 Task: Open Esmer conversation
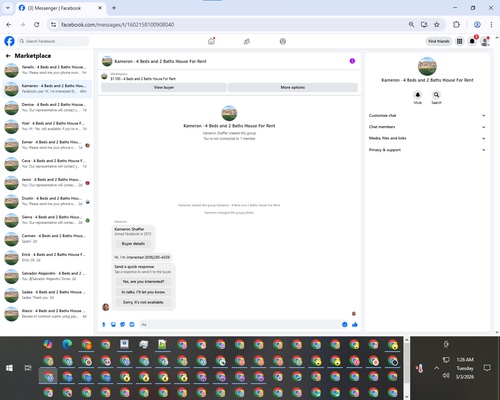[x=47, y=145]
